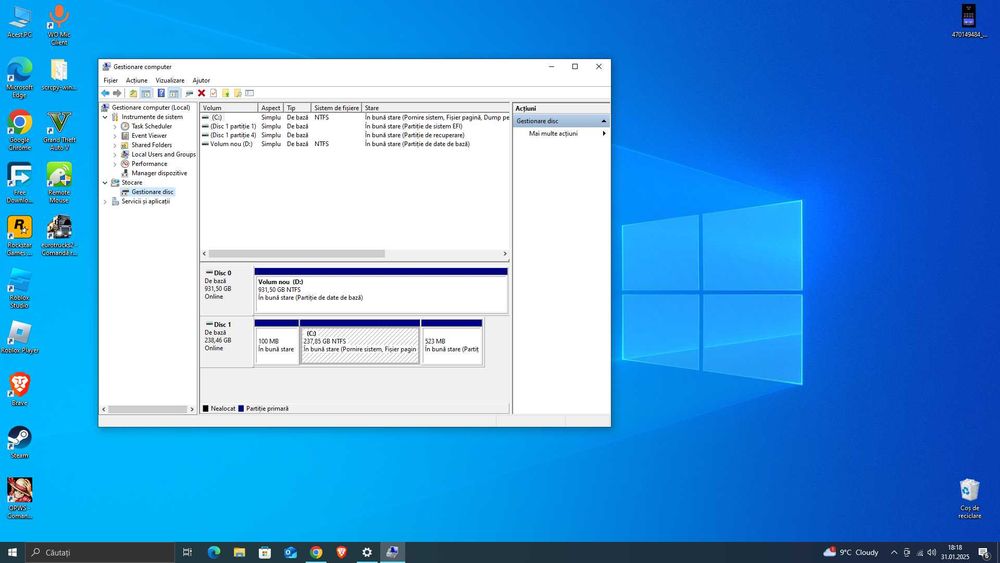Open Task Scheduler in the tree
The image size is (1000, 563).
pos(151,126)
